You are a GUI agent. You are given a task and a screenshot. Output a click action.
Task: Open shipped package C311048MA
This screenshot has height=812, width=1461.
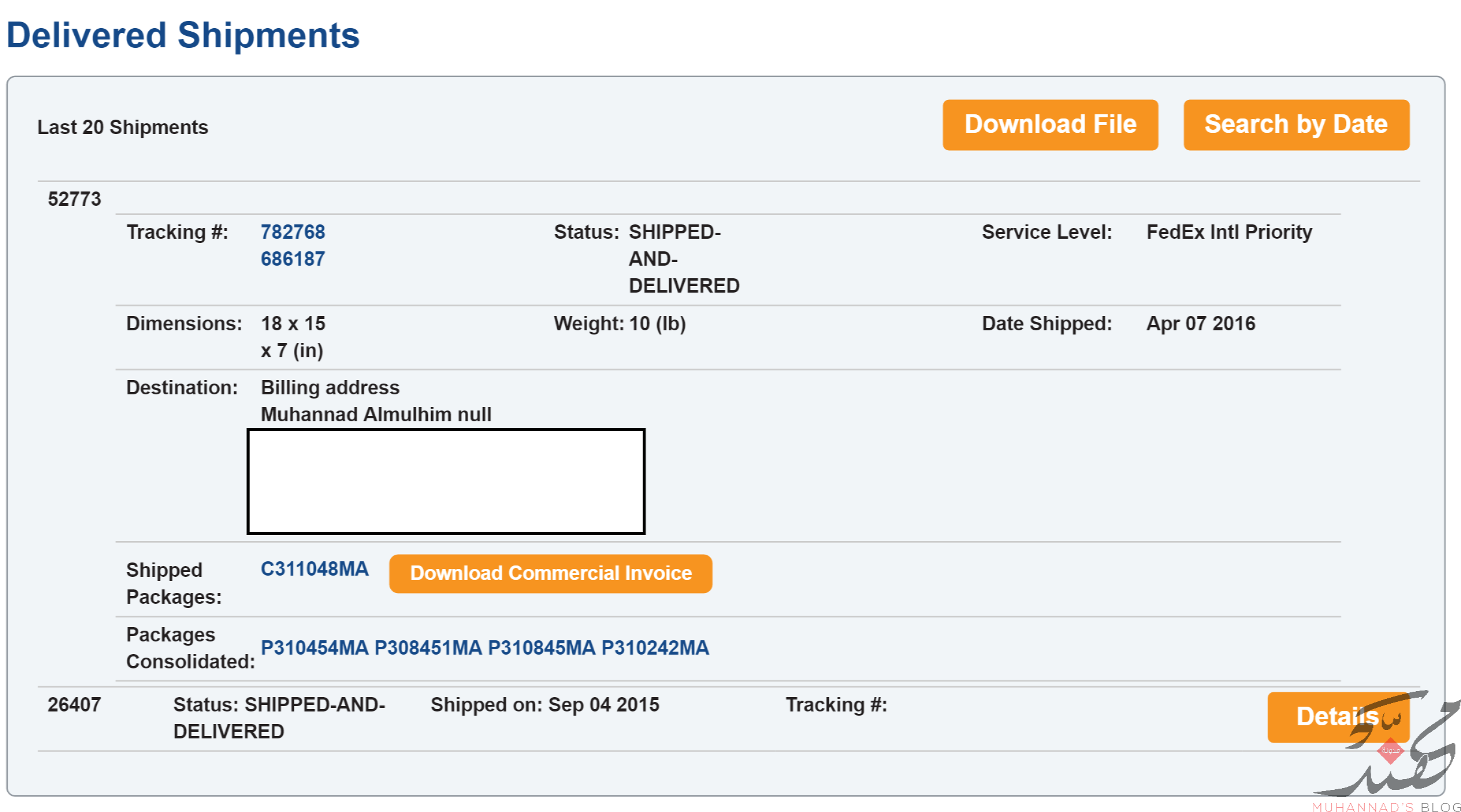[314, 569]
